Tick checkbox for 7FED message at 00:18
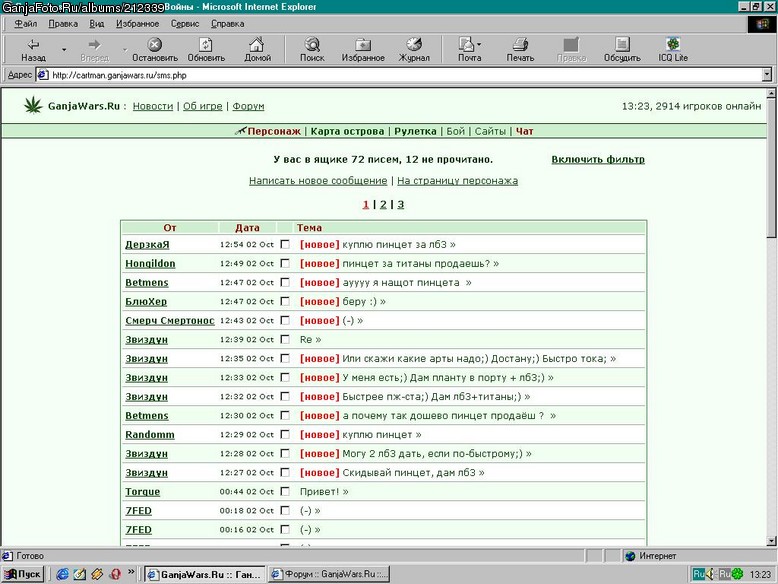The height and width of the screenshot is (584, 778). [285, 510]
